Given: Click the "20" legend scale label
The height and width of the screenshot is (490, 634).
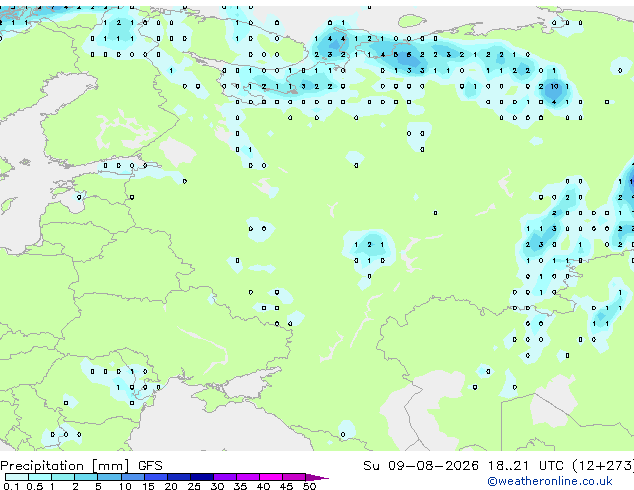Looking at the screenshot, I should (x=171, y=486).
